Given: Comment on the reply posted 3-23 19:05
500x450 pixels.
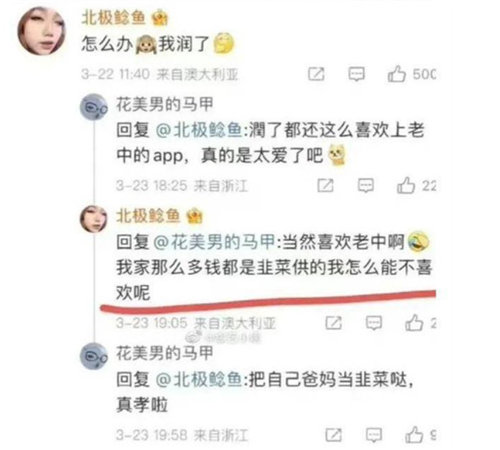Looking at the screenshot, I should pos(374,323).
